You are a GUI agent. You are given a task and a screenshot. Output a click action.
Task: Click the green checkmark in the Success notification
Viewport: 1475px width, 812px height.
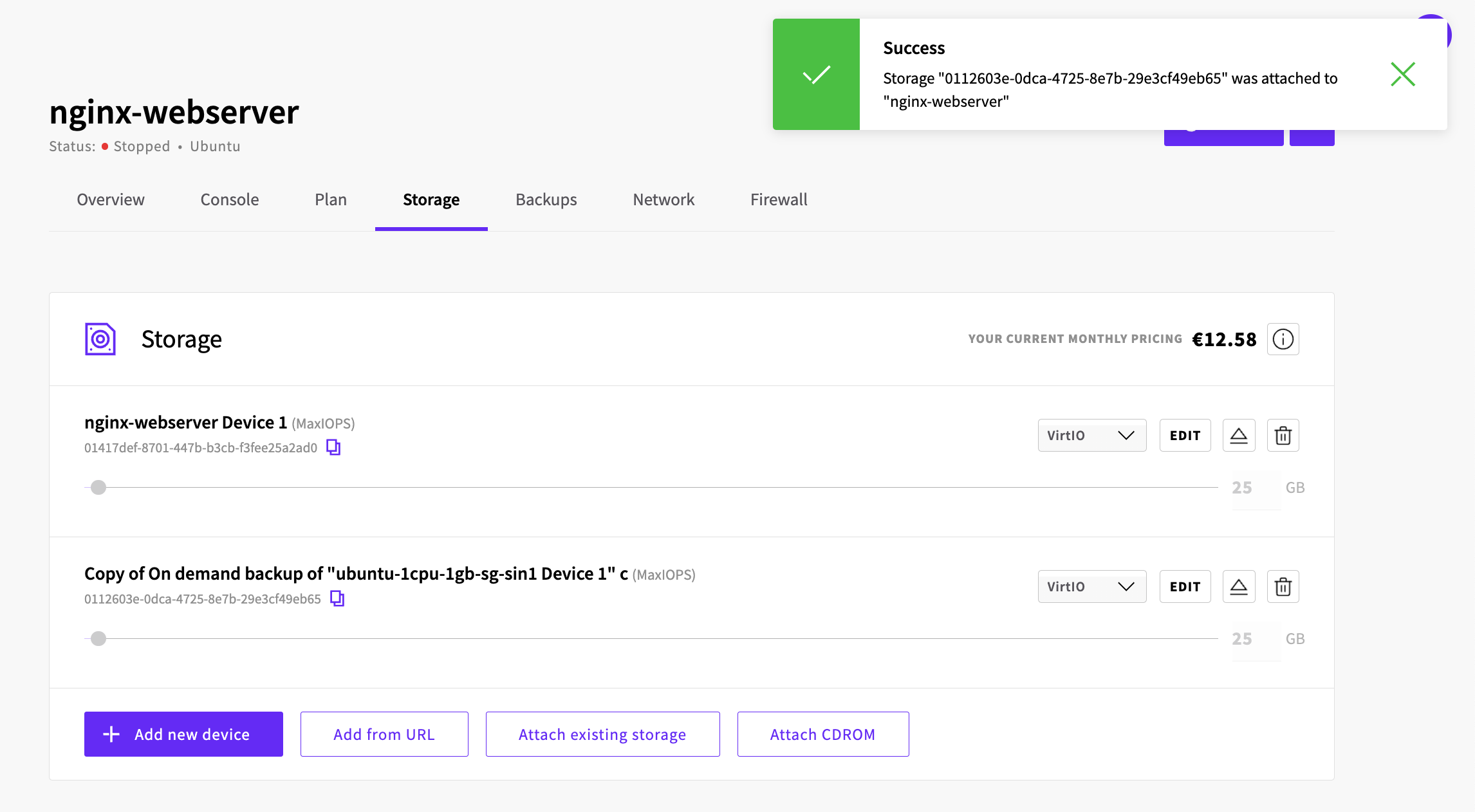(x=816, y=75)
